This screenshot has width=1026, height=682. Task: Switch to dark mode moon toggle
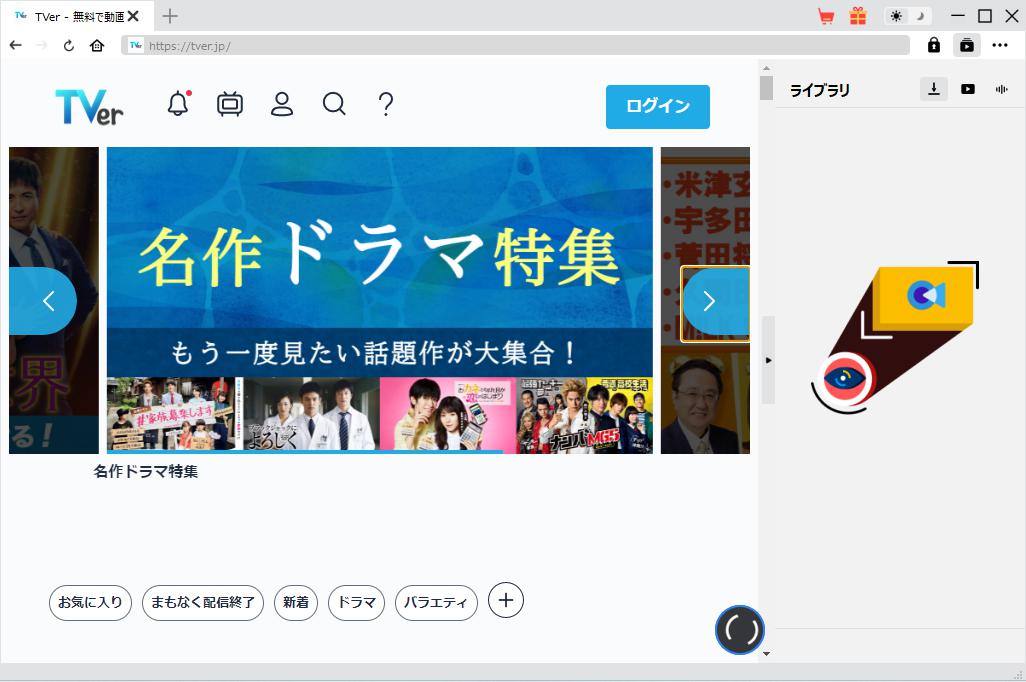click(x=921, y=16)
